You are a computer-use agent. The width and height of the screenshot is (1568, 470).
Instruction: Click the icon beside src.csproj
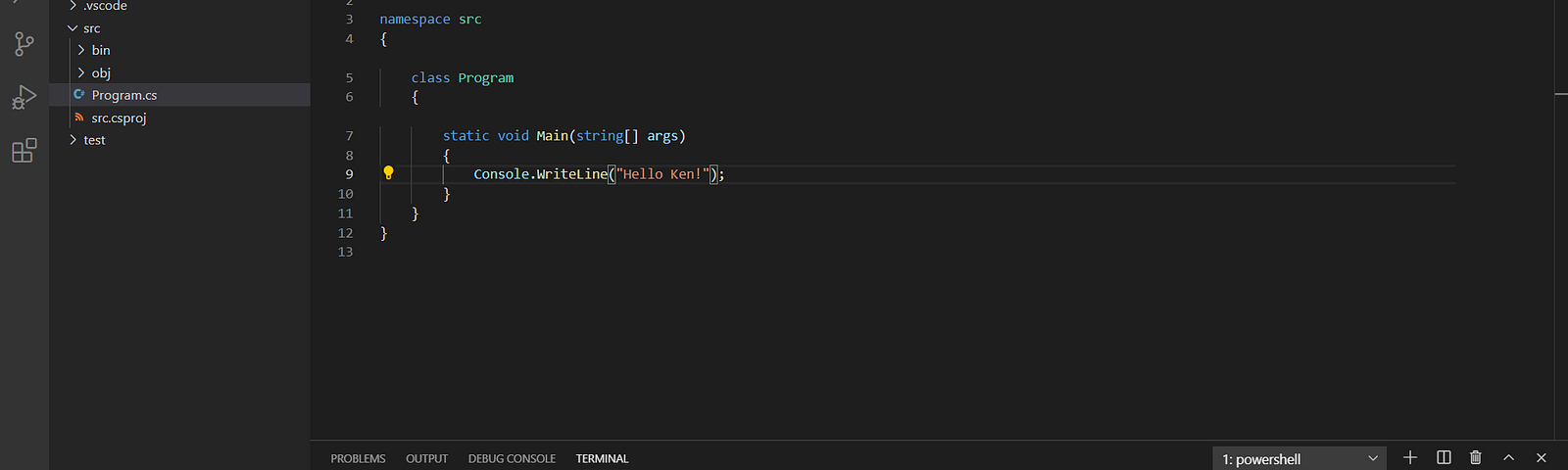coord(79,117)
